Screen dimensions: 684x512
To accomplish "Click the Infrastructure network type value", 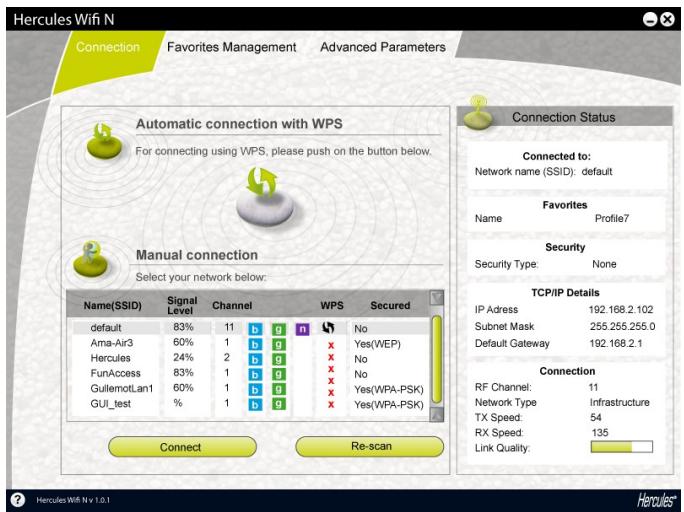I will [619, 403].
